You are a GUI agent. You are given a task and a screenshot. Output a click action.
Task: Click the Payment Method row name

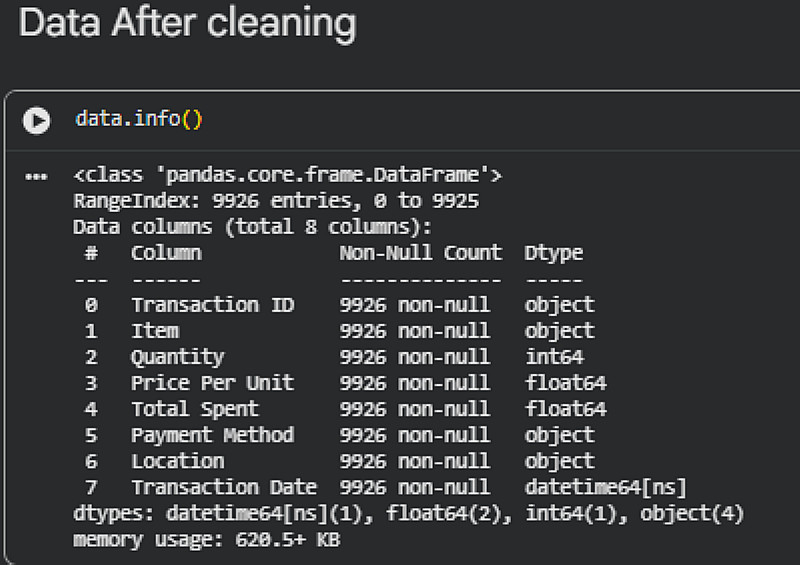click(x=213, y=435)
